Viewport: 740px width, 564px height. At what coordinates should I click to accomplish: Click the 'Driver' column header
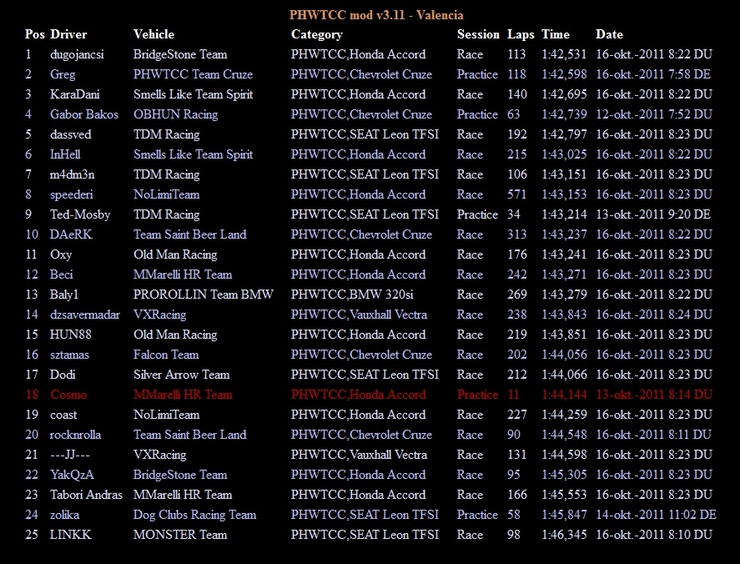(68, 34)
